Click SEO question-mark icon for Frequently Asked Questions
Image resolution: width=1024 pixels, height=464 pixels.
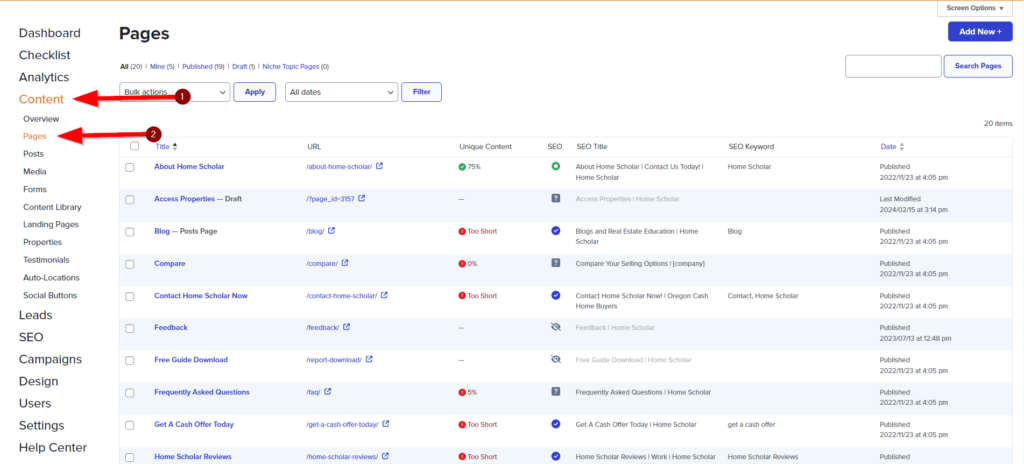tap(556, 391)
